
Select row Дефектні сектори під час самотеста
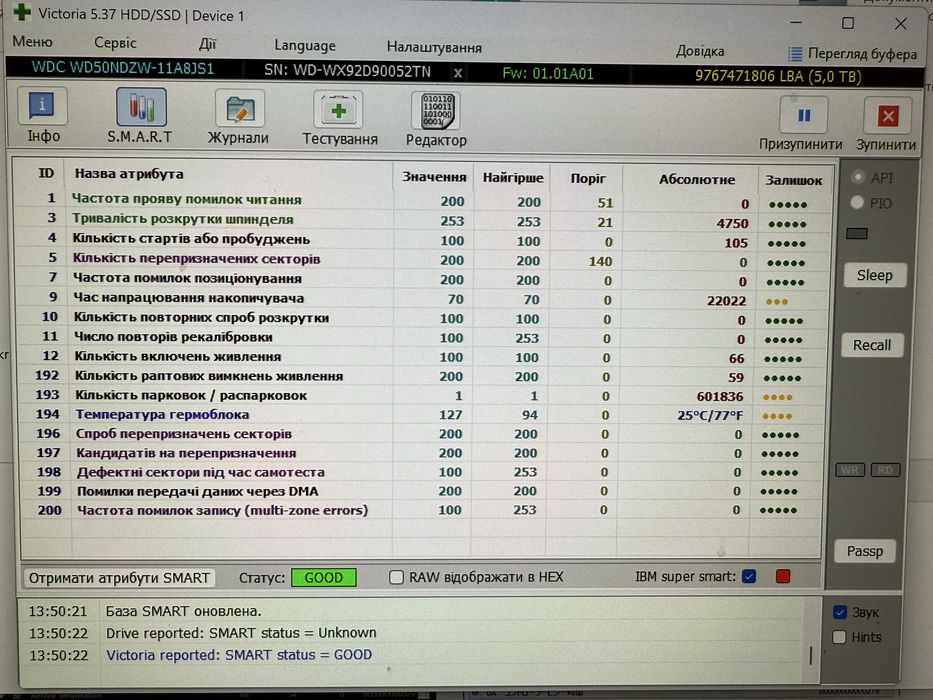(x=420, y=472)
